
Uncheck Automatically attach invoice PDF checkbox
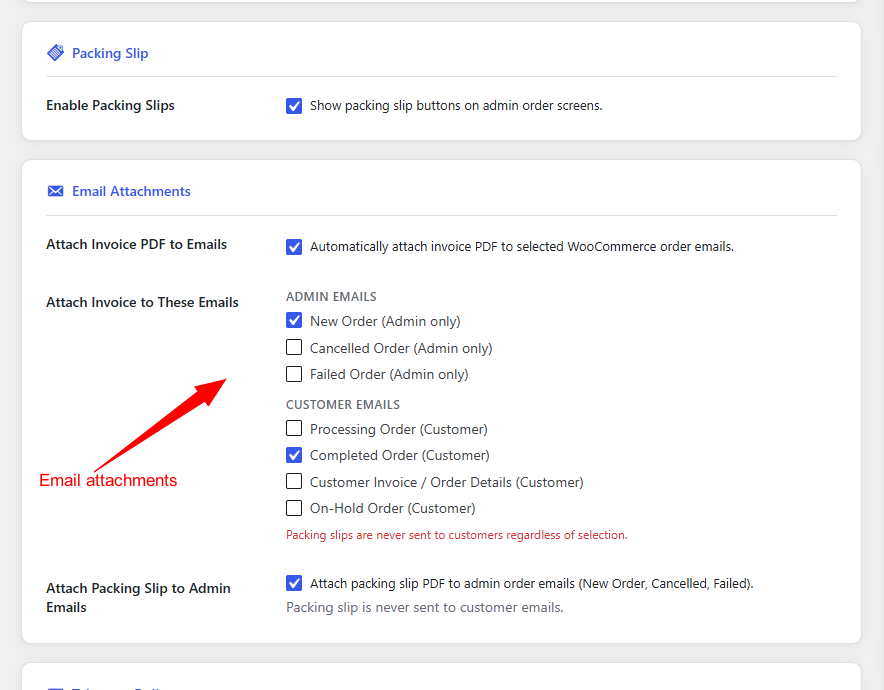click(294, 246)
